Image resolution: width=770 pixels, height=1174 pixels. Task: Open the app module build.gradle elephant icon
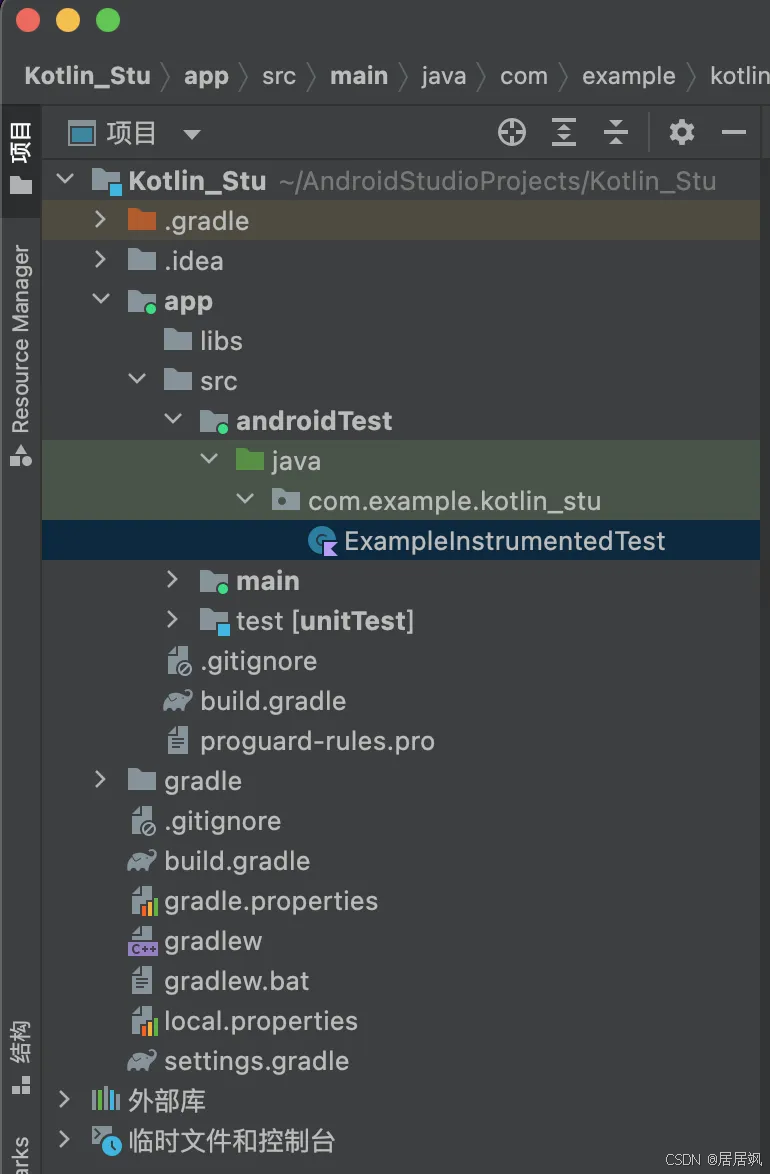point(178,701)
